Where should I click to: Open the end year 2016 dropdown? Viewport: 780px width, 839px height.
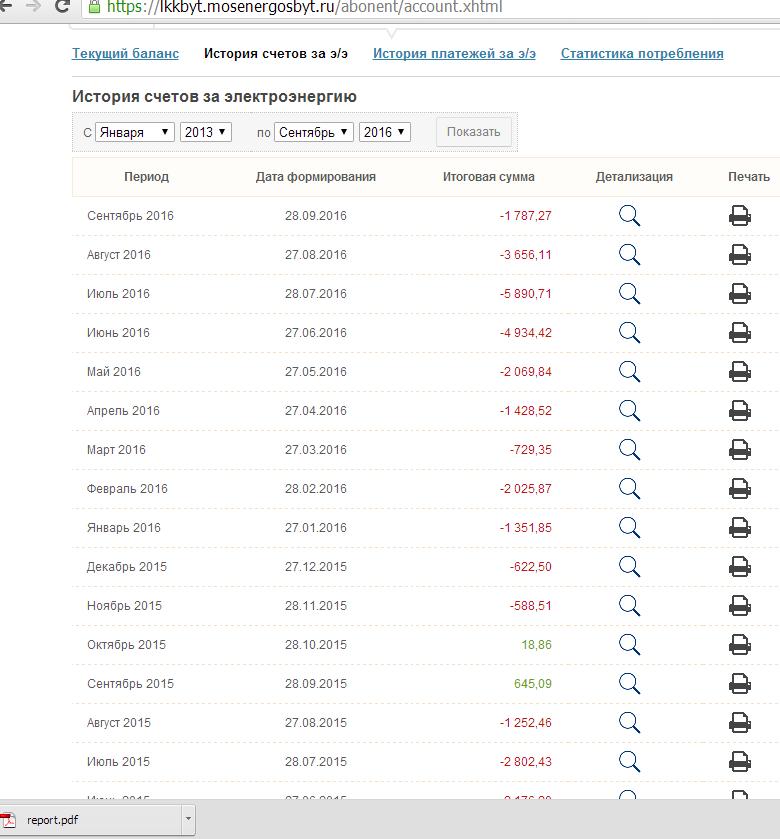tap(385, 132)
